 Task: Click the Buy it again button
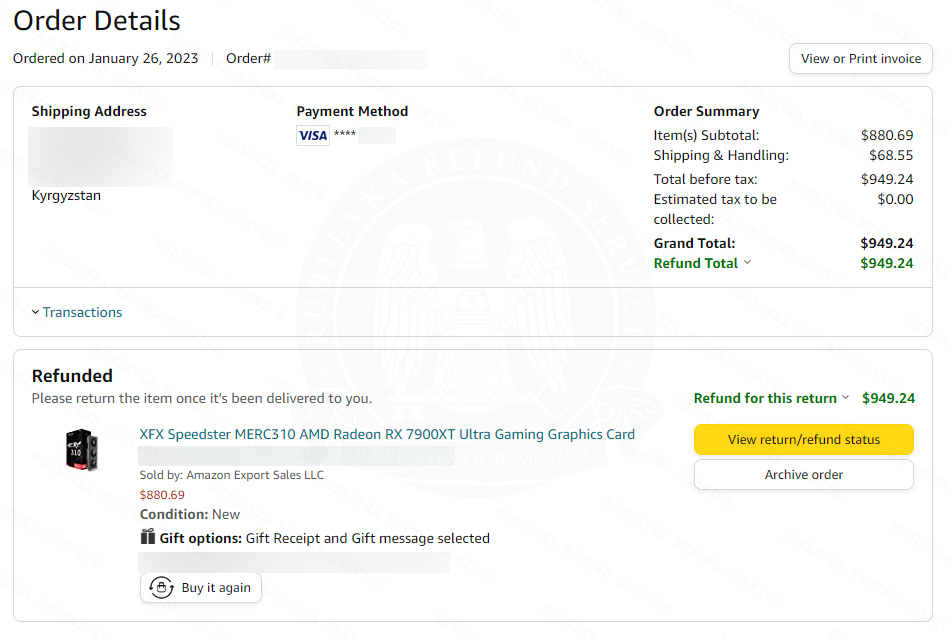click(201, 587)
